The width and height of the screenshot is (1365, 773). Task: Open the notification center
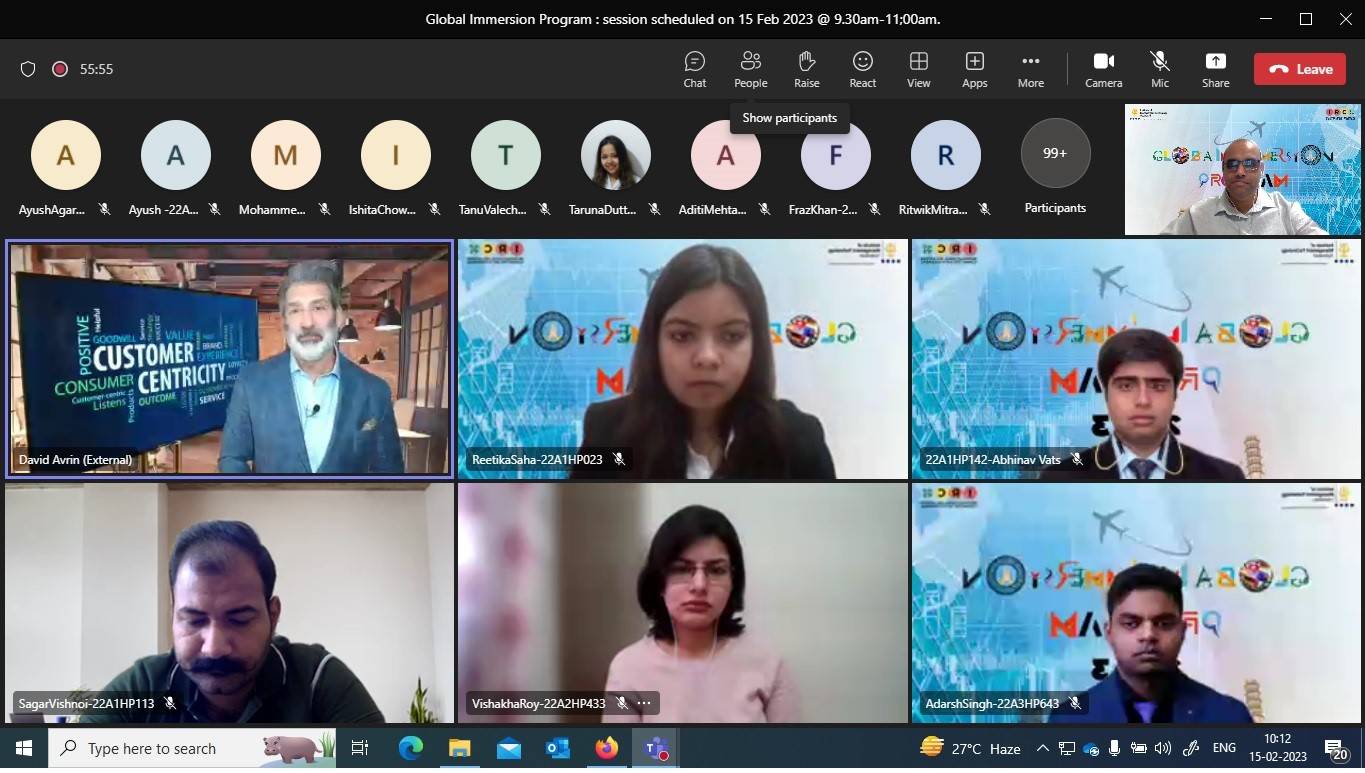pos(1337,748)
